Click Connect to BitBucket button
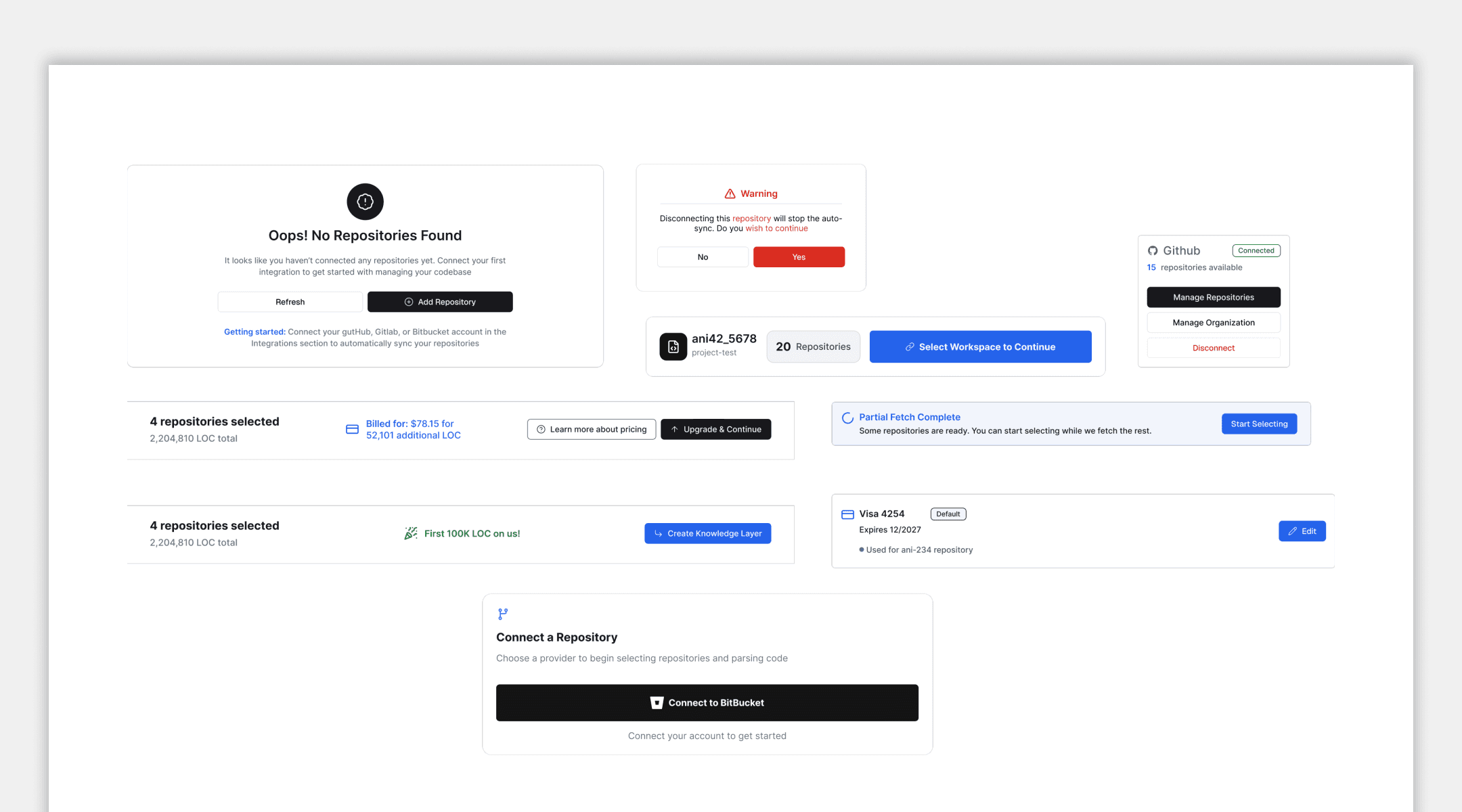1462x812 pixels. click(707, 702)
